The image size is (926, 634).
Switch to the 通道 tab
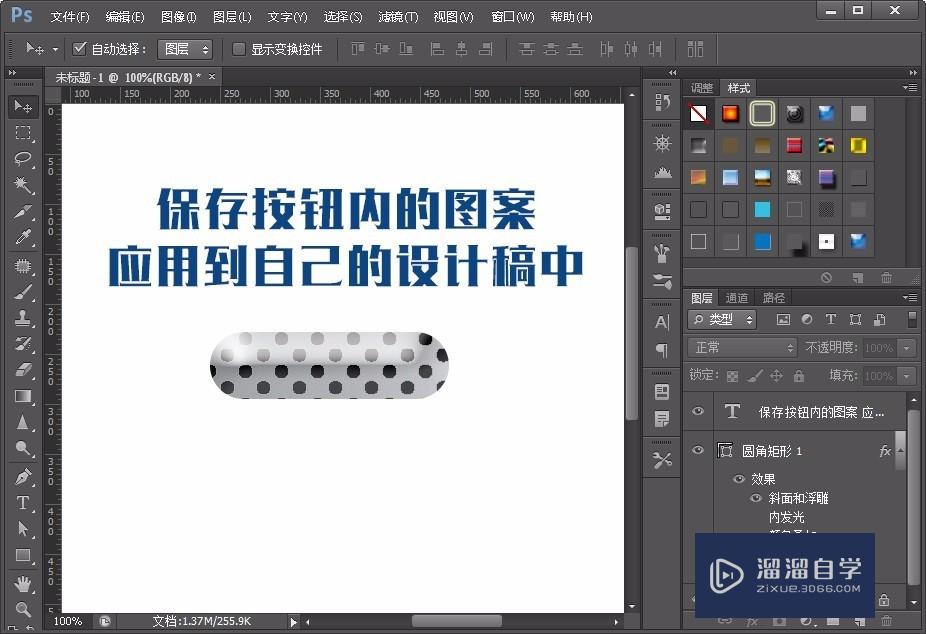[x=737, y=298]
